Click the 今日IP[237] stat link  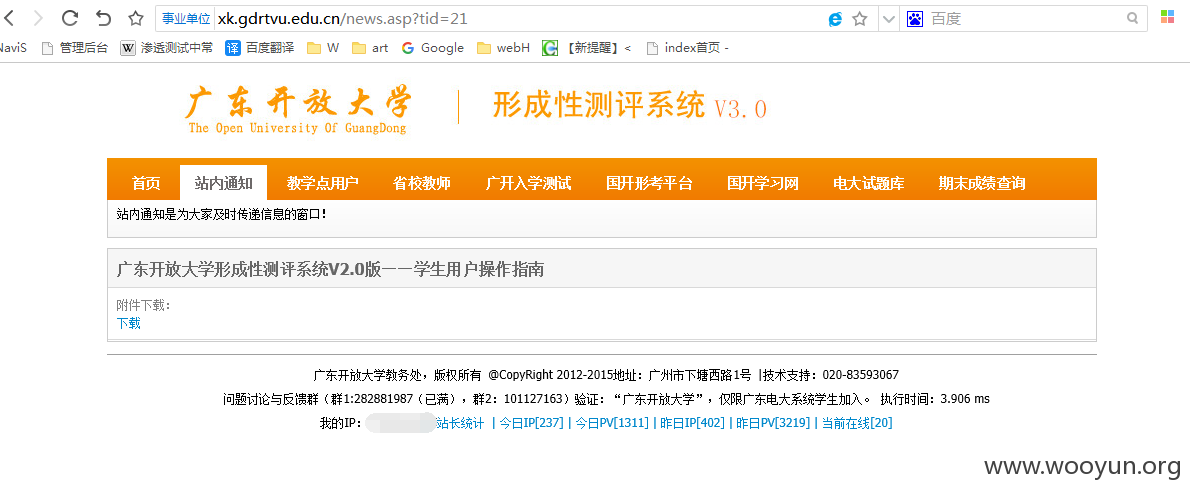click(531, 423)
